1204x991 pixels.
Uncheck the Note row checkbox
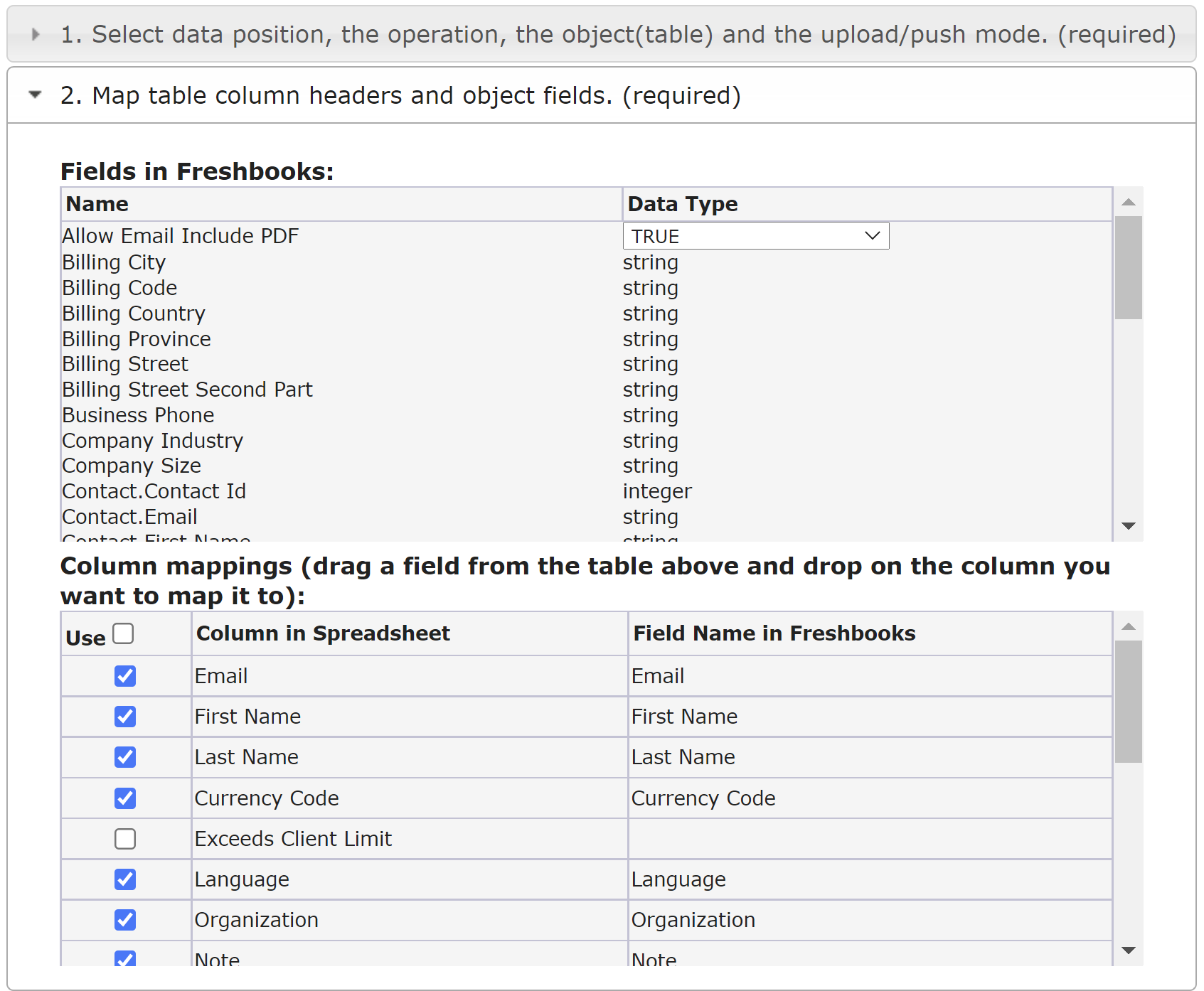click(x=125, y=958)
